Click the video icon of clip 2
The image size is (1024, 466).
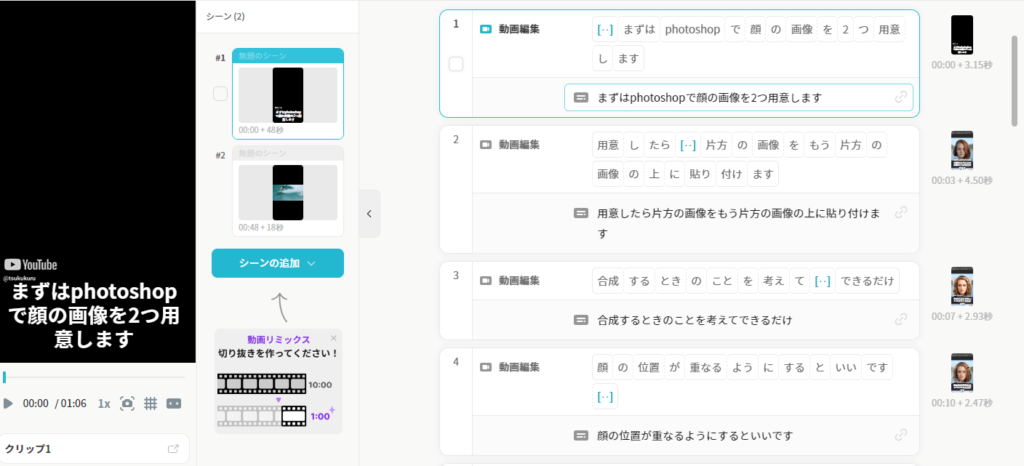pos(485,145)
